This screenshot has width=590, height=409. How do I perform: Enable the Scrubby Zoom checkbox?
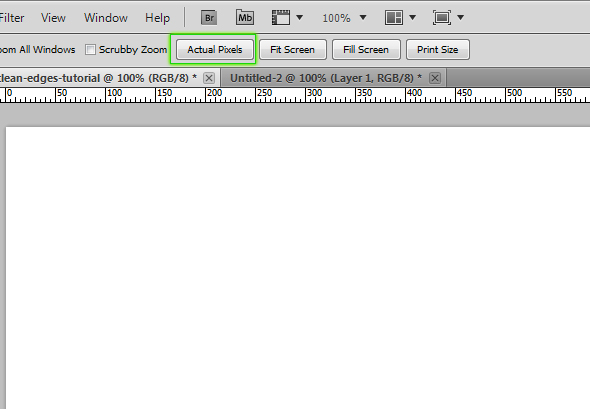[x=90, y=49]
